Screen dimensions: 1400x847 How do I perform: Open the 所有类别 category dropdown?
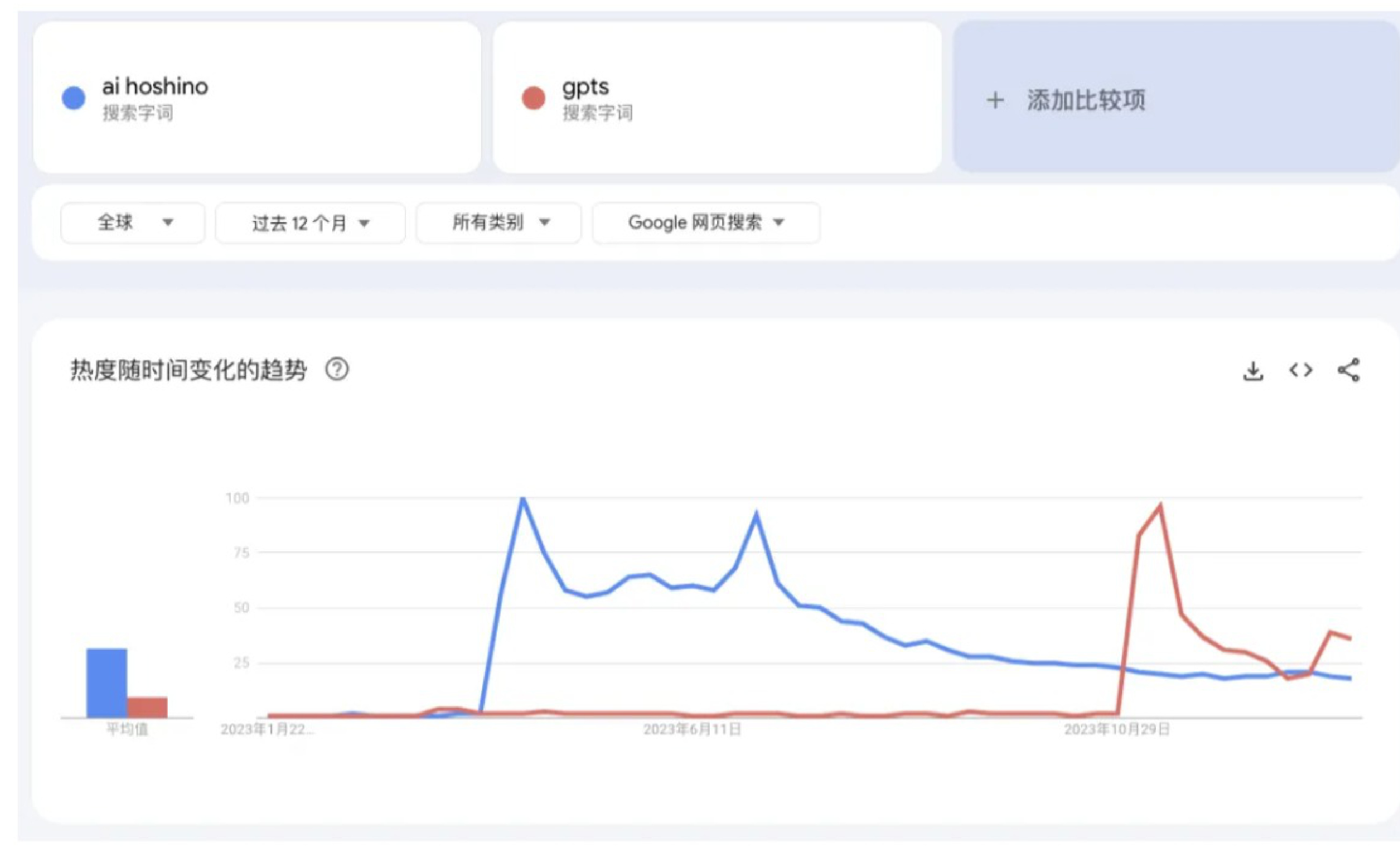(498, 223)
